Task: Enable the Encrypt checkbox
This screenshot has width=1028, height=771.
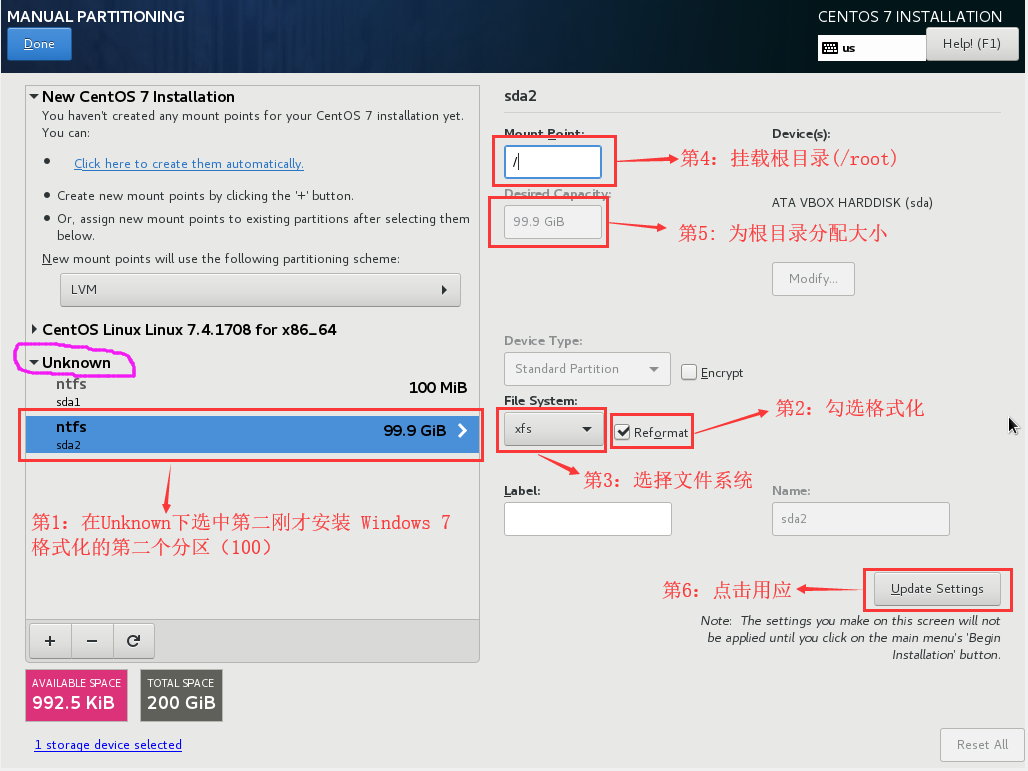Action: (x=688, y=372)
